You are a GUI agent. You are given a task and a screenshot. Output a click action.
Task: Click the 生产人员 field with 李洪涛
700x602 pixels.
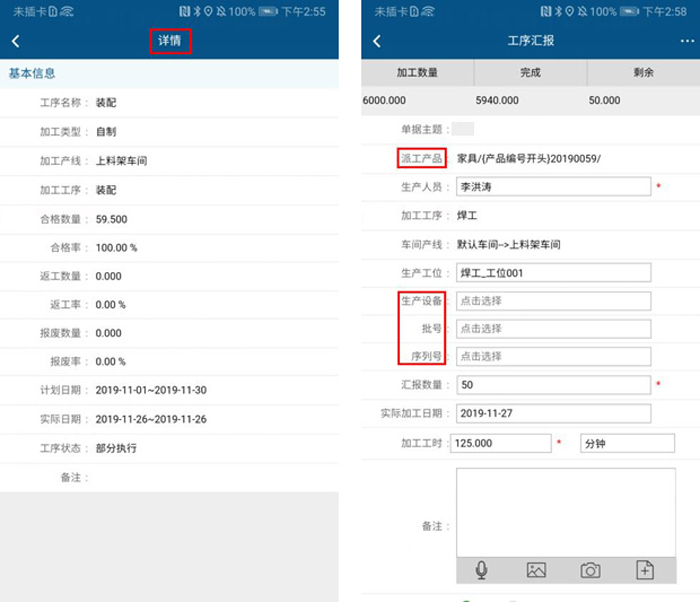tap(553, 187)
